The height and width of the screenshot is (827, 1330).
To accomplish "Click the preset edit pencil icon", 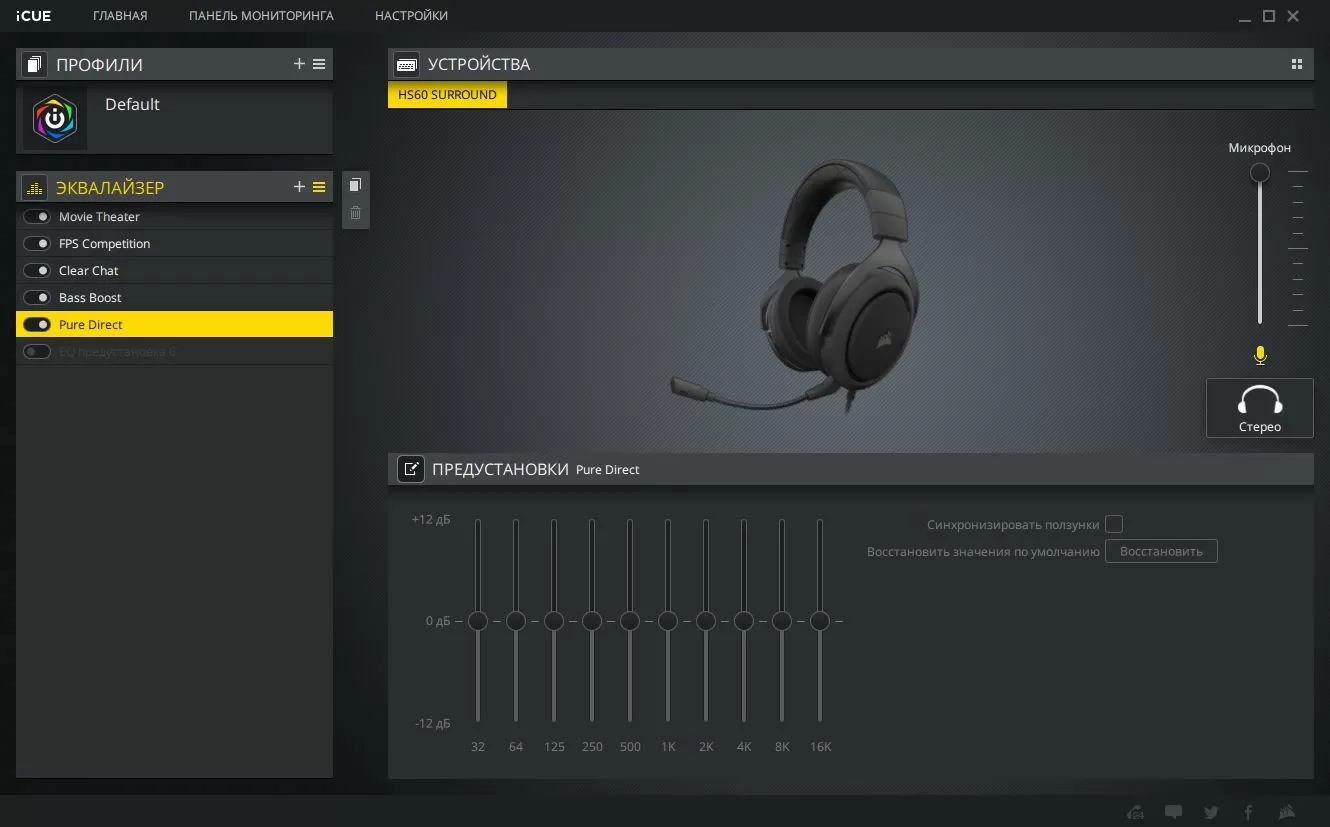I will [411, 469].
